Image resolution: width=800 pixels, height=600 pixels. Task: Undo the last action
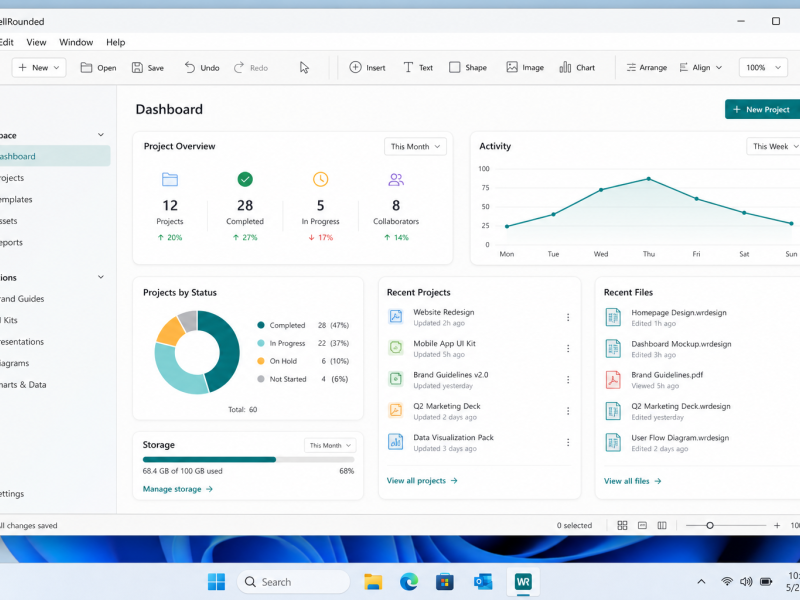pos(202,67)
